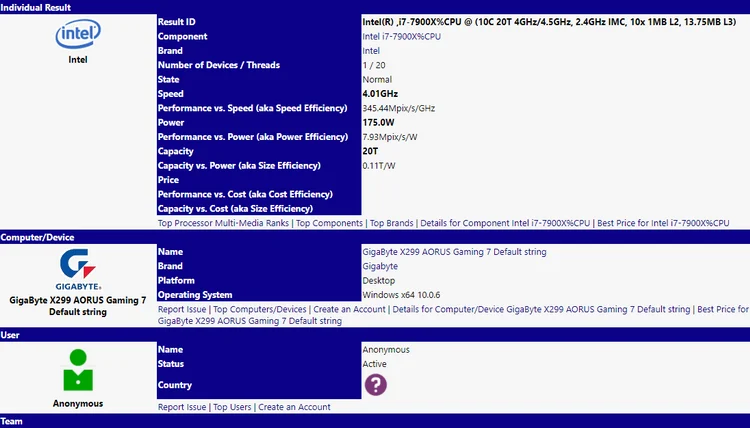Click Create an Account under User section
750x428 pixels.
[294, 407]
